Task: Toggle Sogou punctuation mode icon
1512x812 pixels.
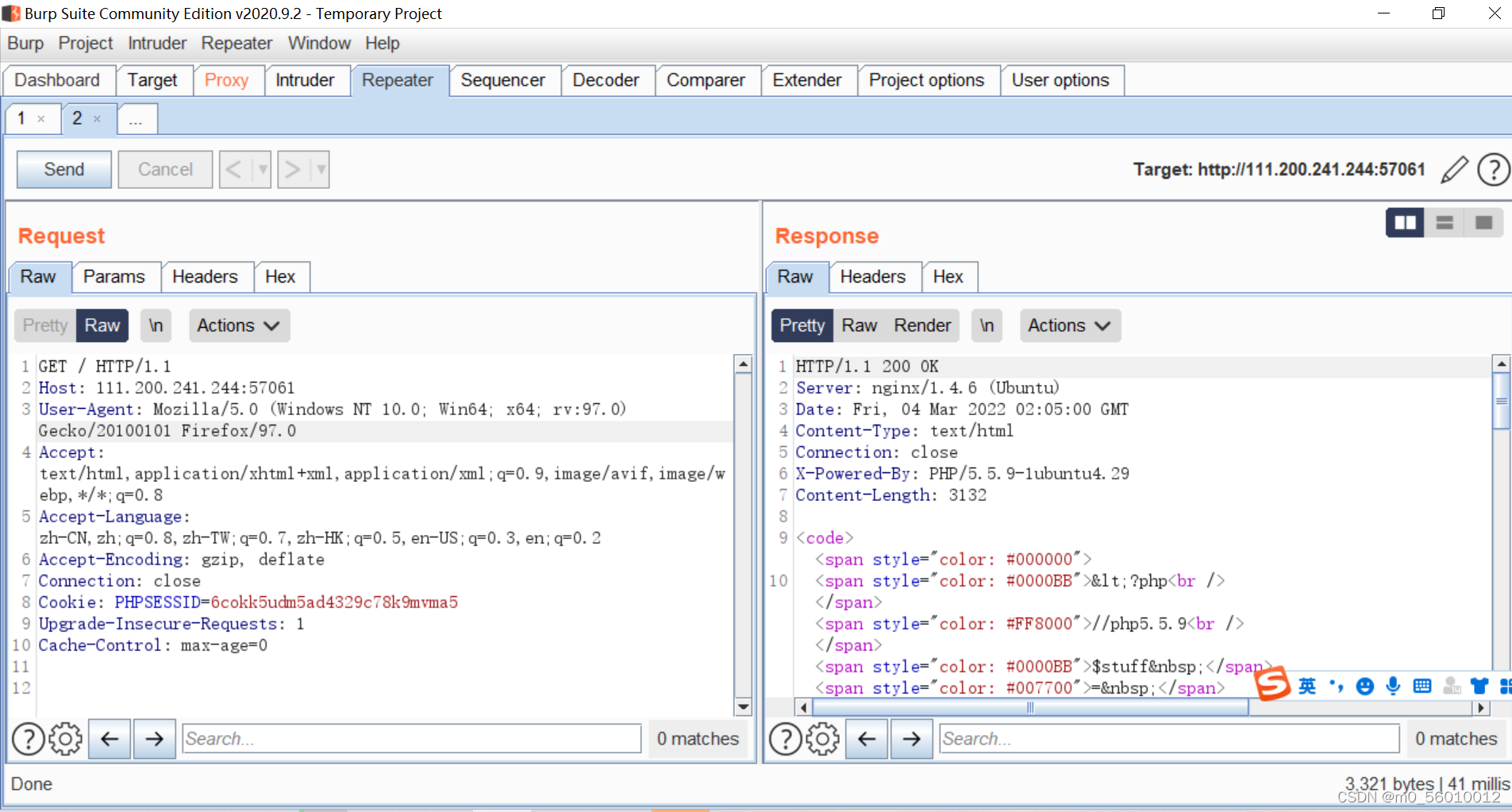Action: (1337, 686)
